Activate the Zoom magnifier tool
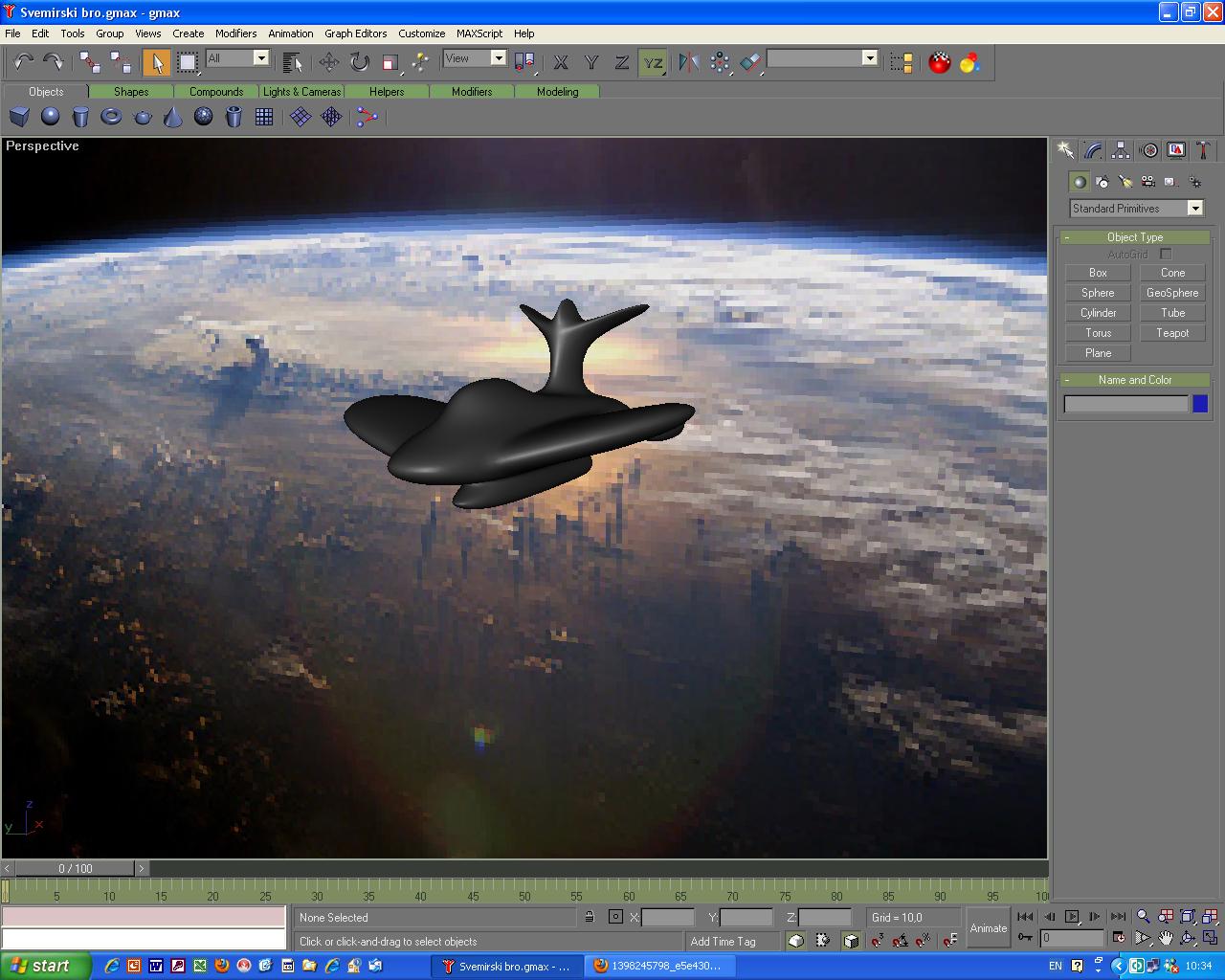1225x980 pixels. coord(1143,917)
